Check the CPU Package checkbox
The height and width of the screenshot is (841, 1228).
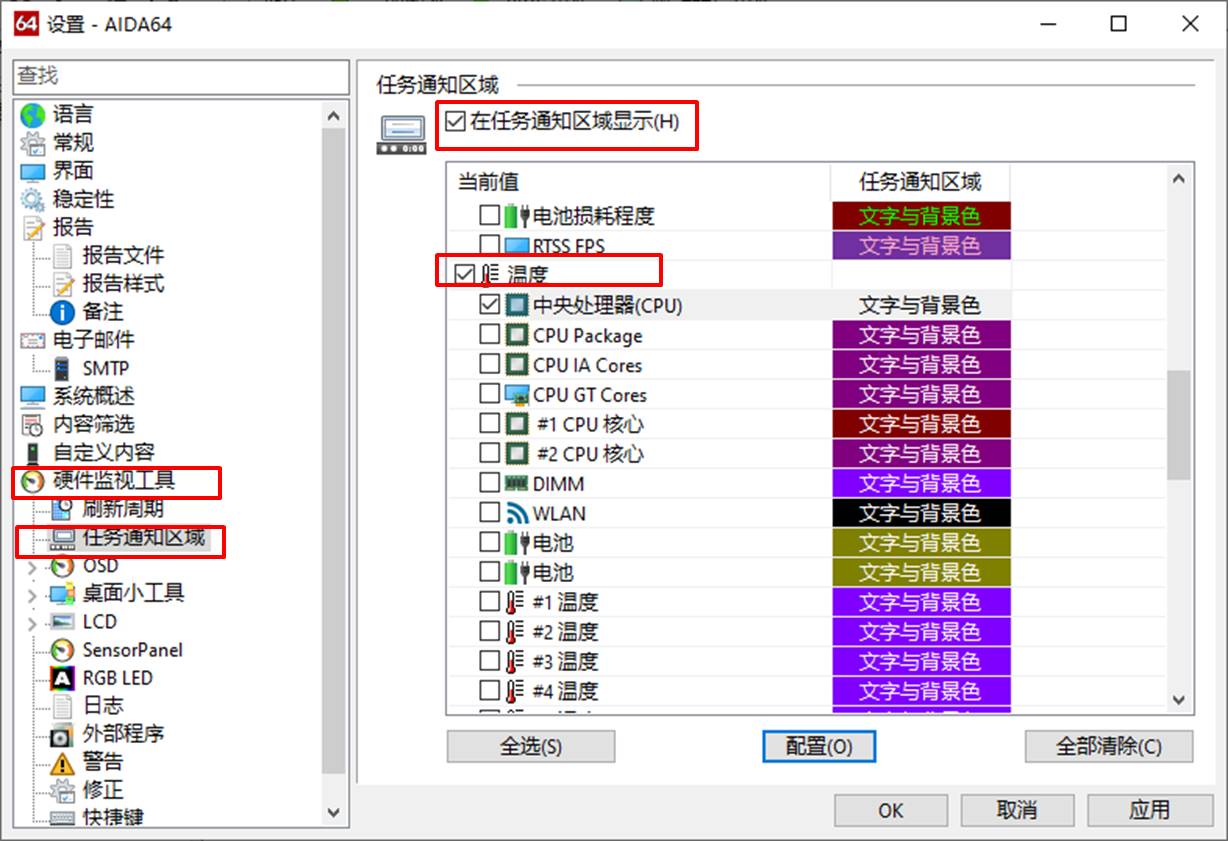click(x=489, y=335)
